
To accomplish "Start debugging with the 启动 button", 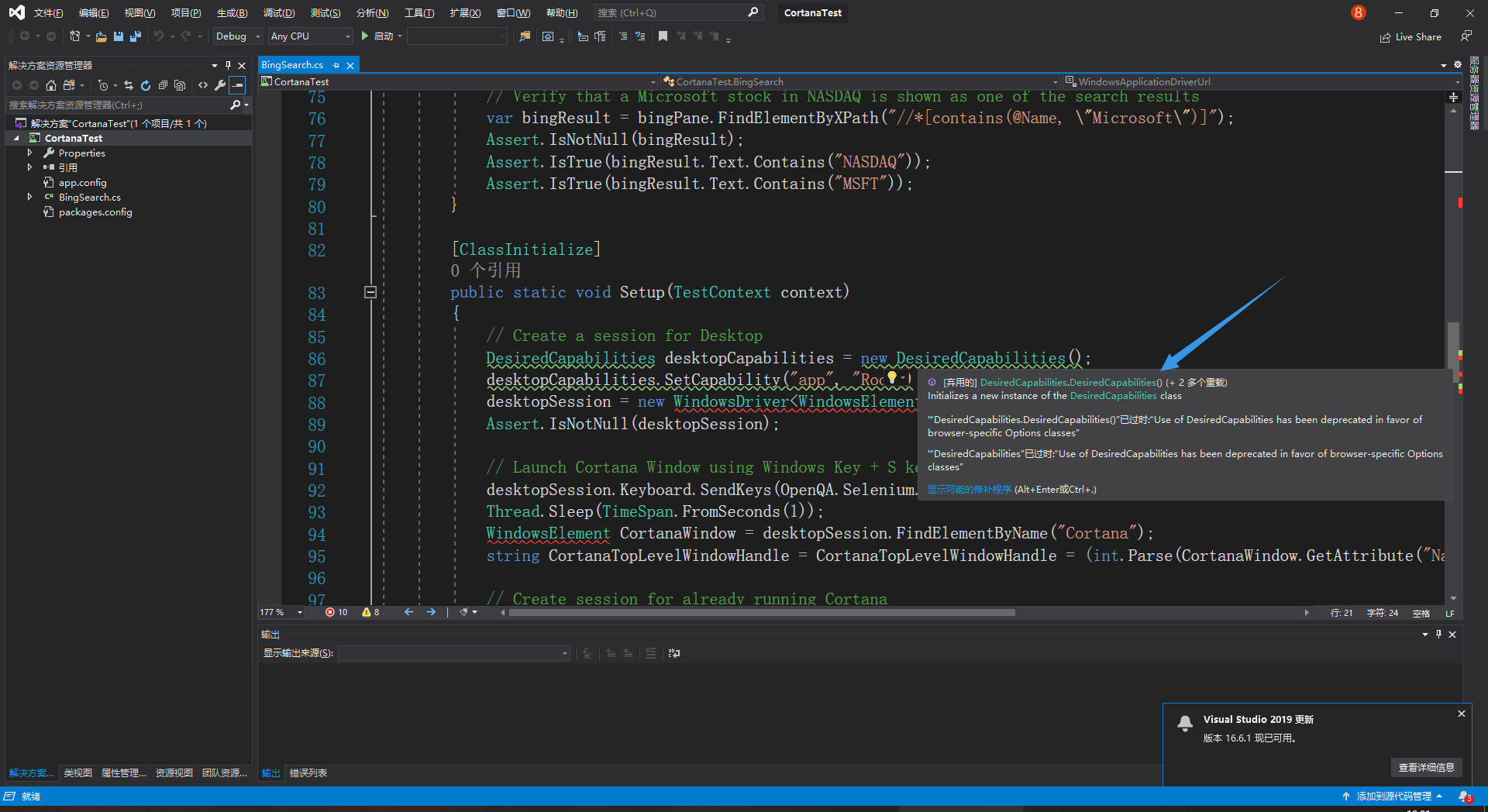I will (380, 36).
